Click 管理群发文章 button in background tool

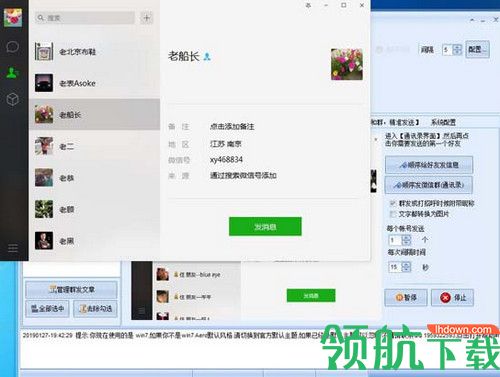(x=71, y=289)
